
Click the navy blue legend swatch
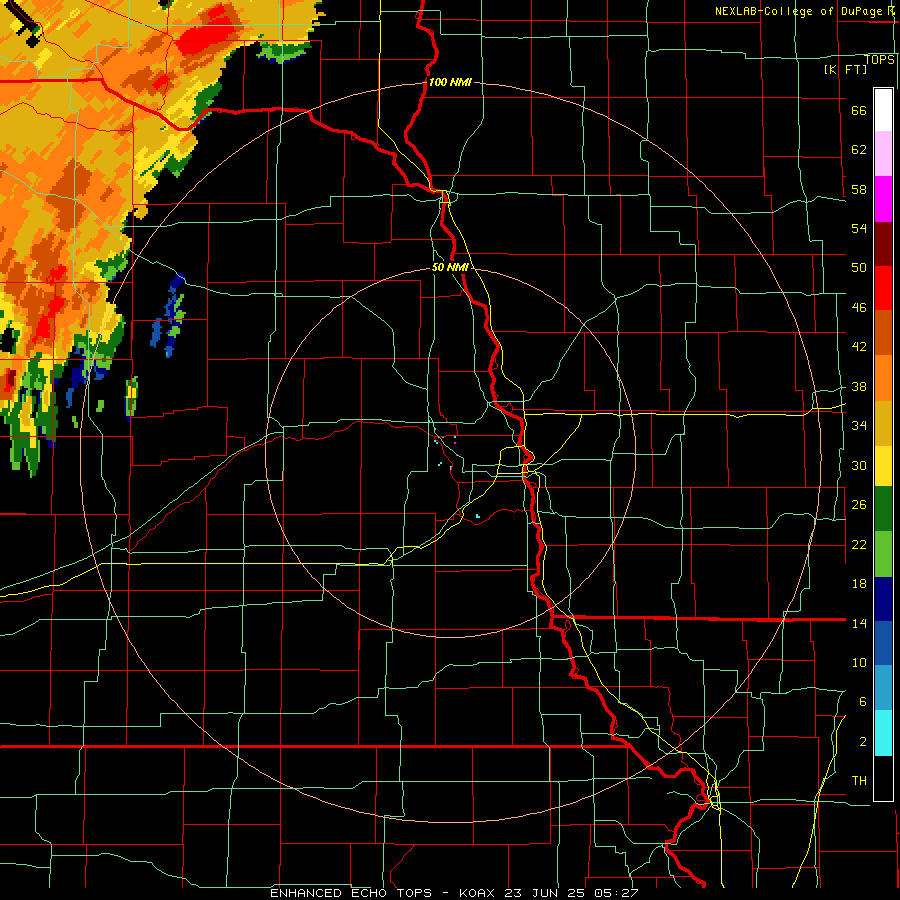(x=883, y=599)
